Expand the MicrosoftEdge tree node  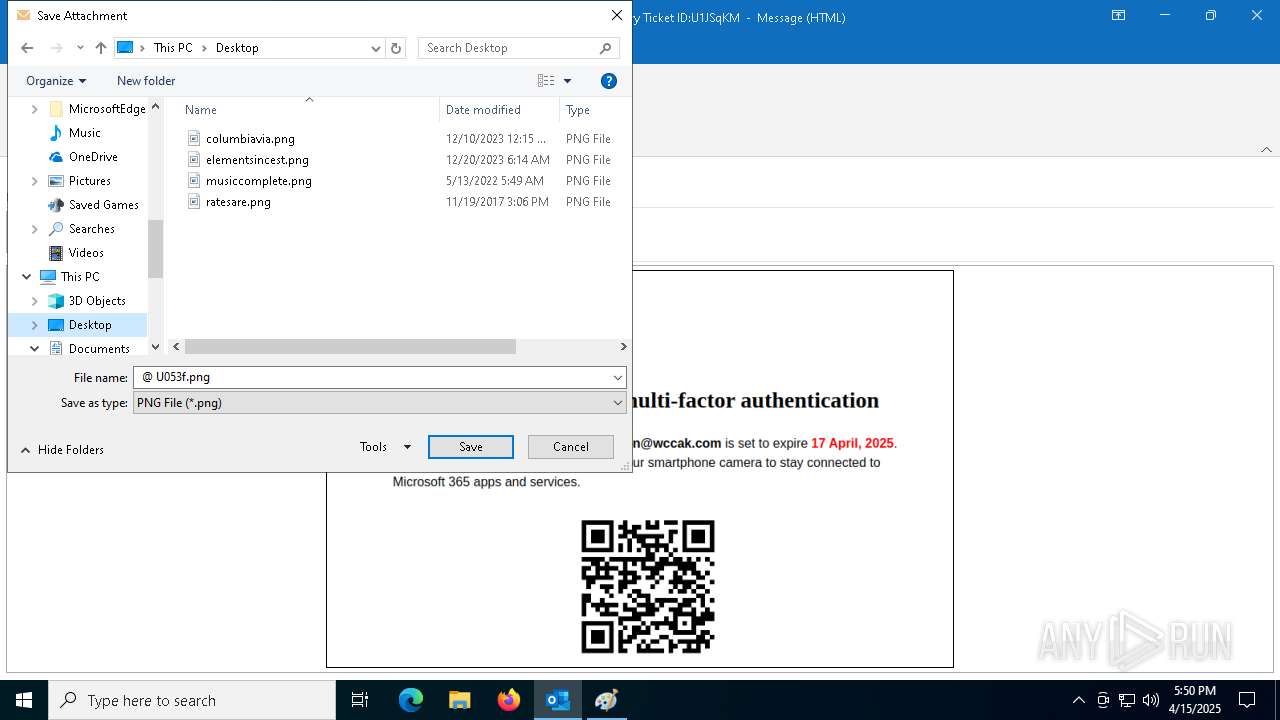35,109
